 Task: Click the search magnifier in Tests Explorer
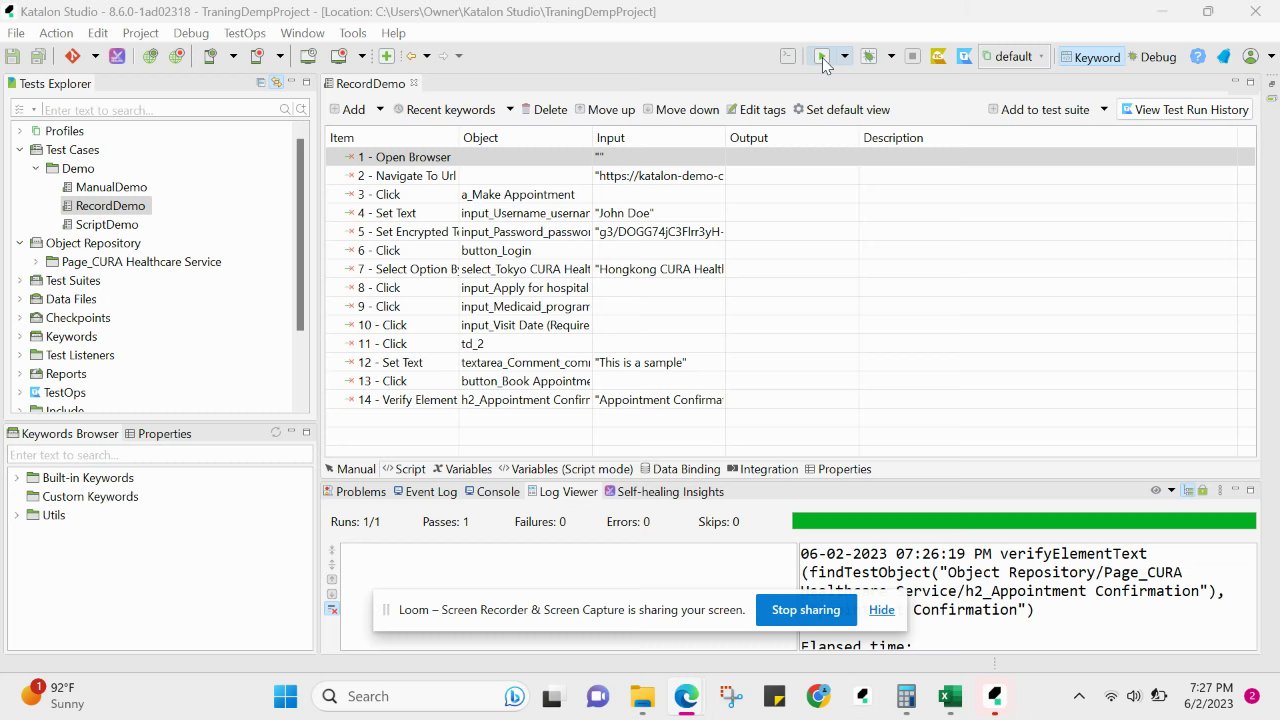click(x=285, y=110)
